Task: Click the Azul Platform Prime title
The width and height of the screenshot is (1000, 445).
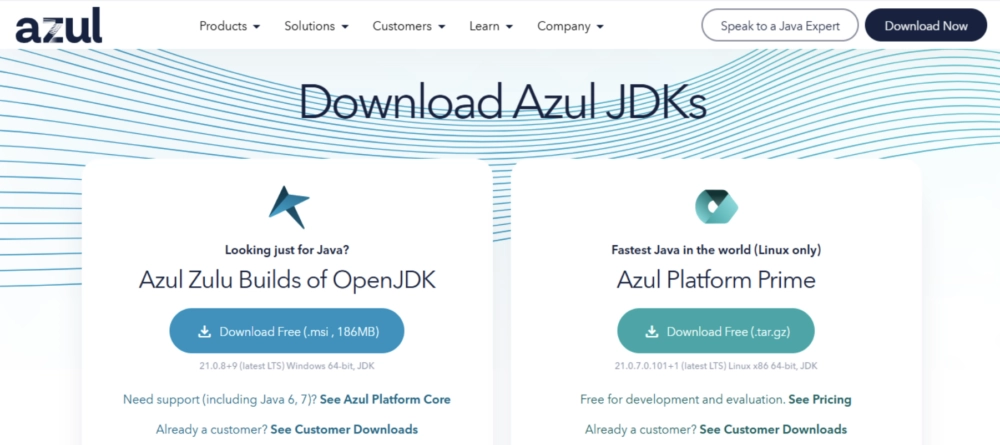Action: (716, 281)
